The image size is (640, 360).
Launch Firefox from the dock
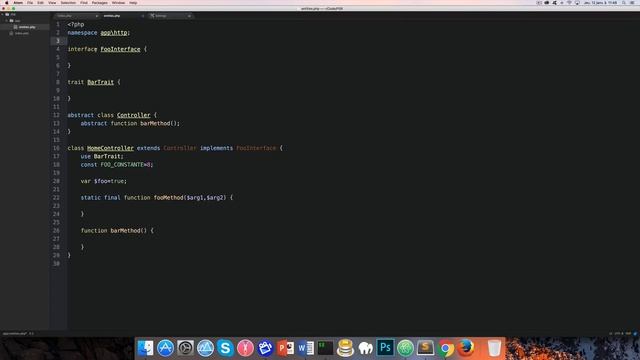pyautogui.click(x=466, y=348)
